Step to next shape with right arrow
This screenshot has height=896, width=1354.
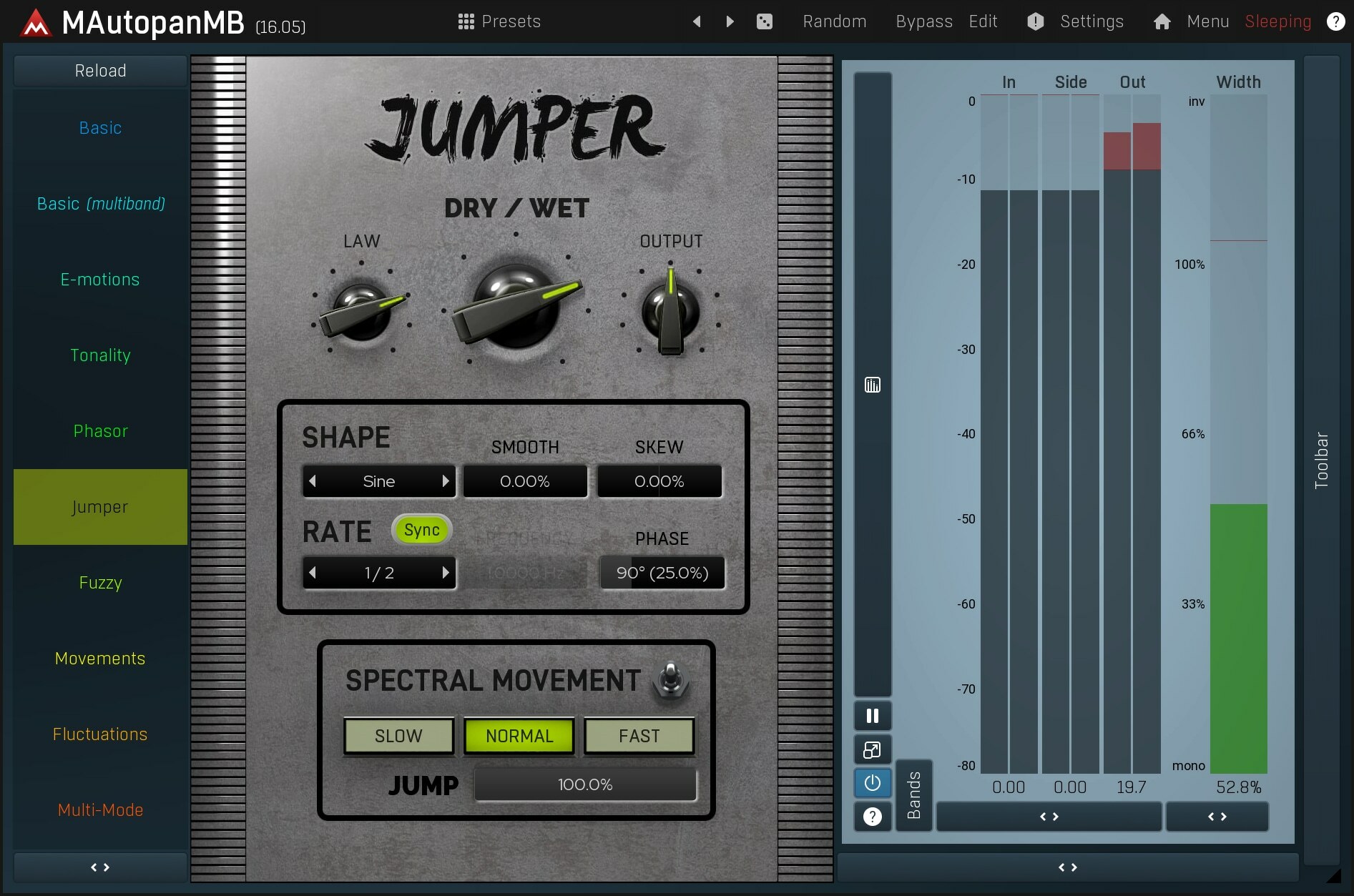pos(446,481)
